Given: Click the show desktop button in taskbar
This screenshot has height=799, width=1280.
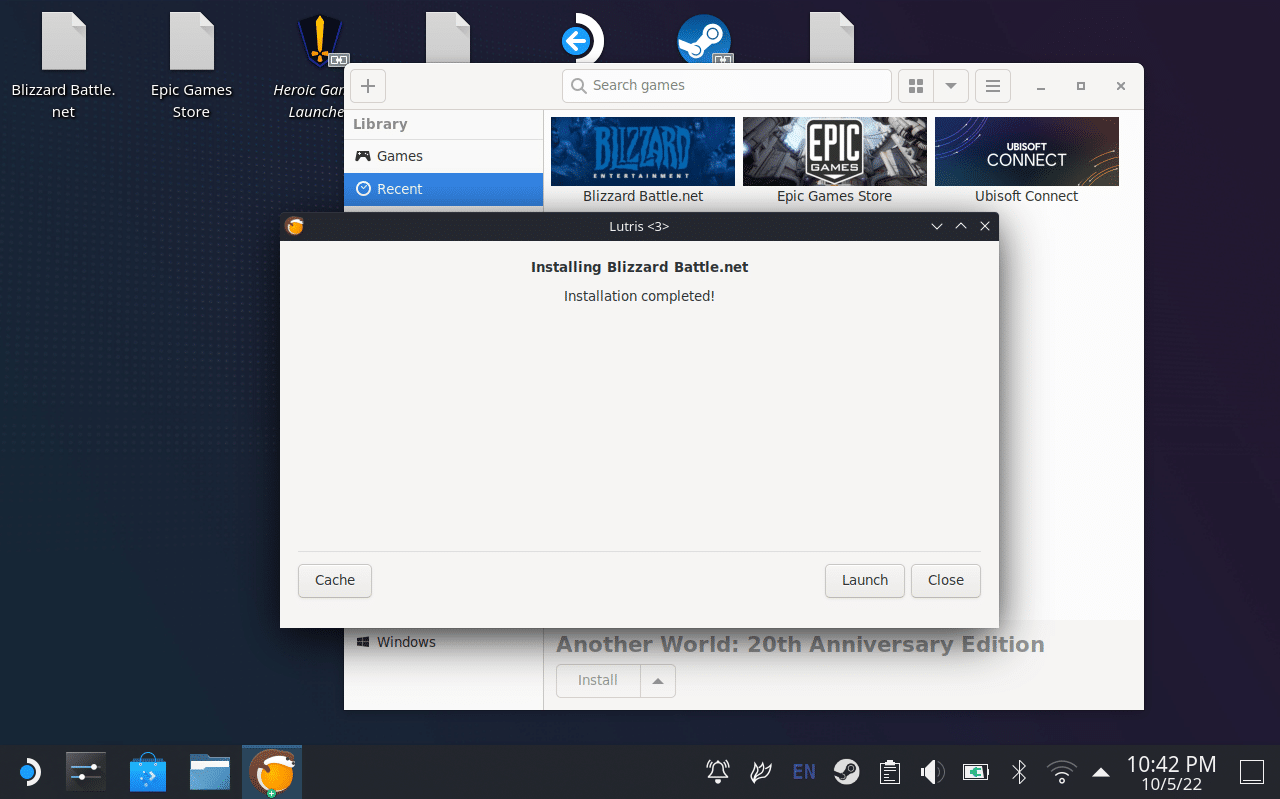Looking at the screenshot, I should pyautogui.click(x=1252, y=772).
